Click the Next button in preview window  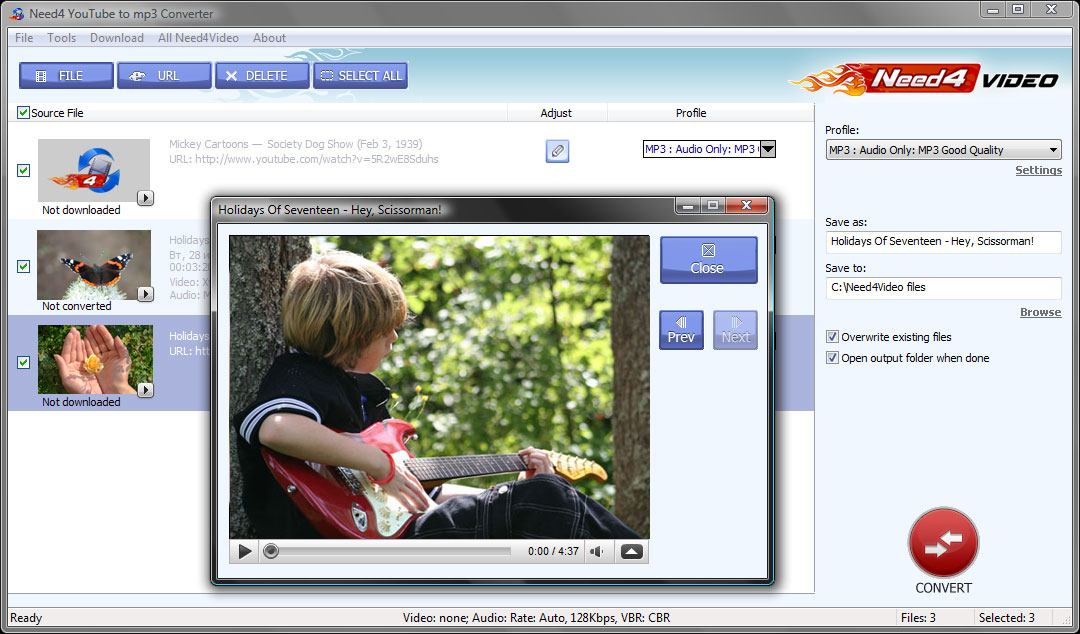click(736, 330)
